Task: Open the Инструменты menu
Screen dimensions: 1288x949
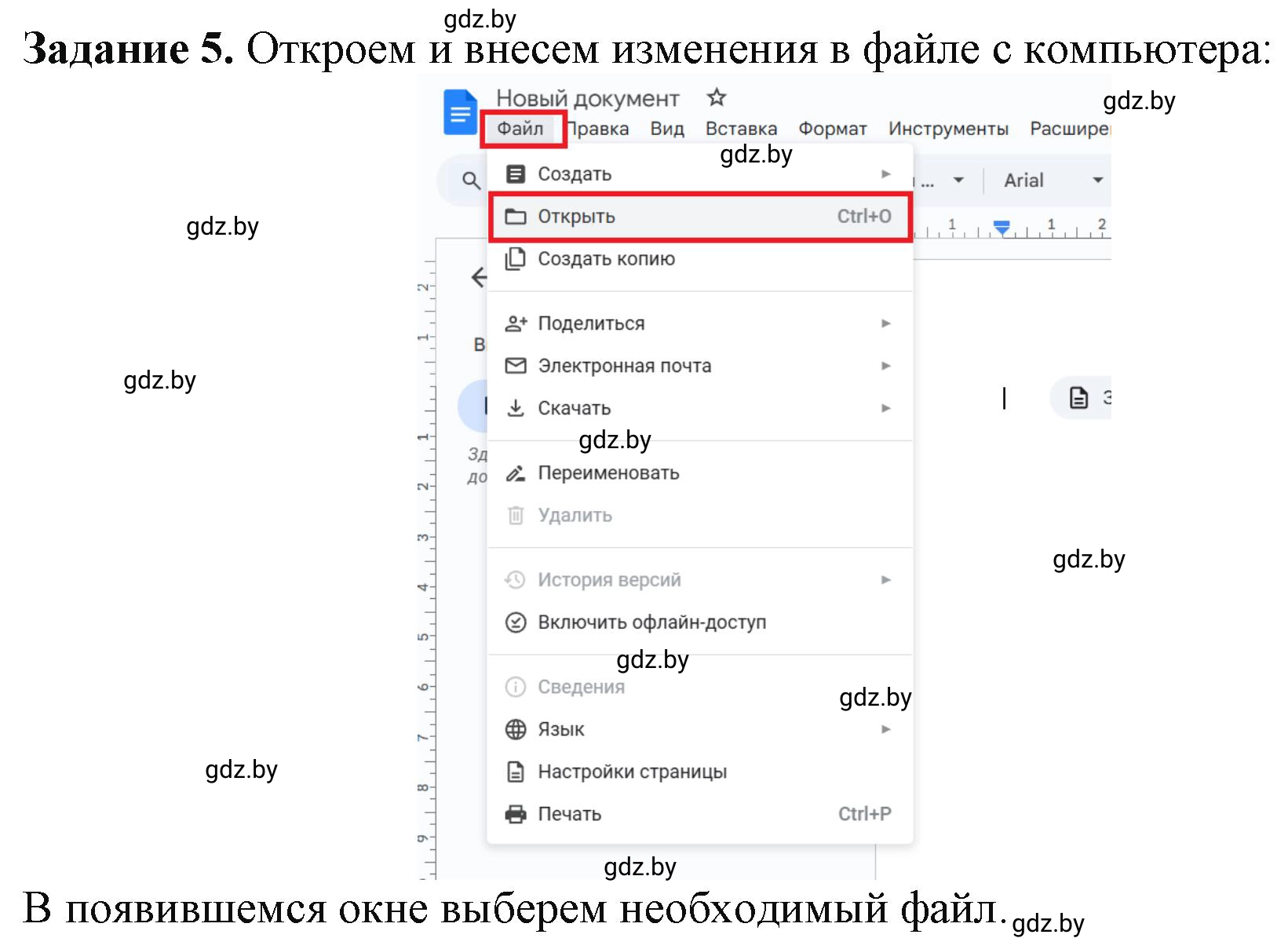Action: 948,129
